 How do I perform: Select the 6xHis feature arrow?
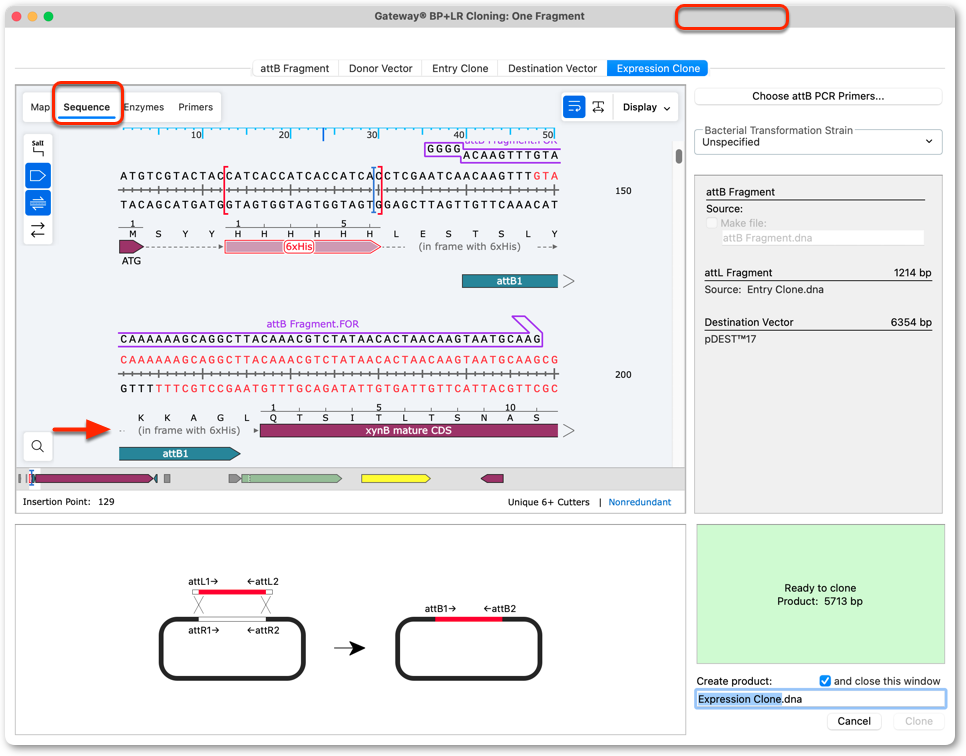[302, 247]
